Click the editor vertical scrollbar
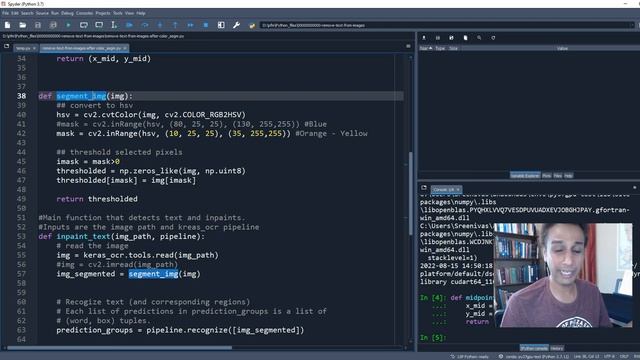Viewport: 640px width, 360px height. click(410, 193)
